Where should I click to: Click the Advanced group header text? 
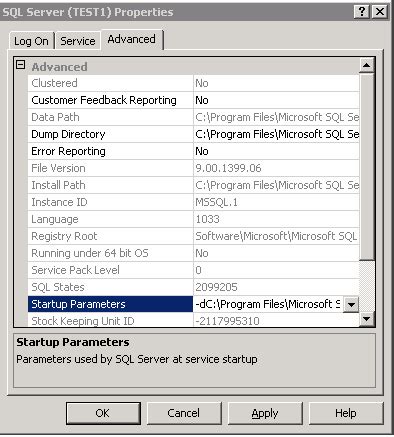click(59, 67)
